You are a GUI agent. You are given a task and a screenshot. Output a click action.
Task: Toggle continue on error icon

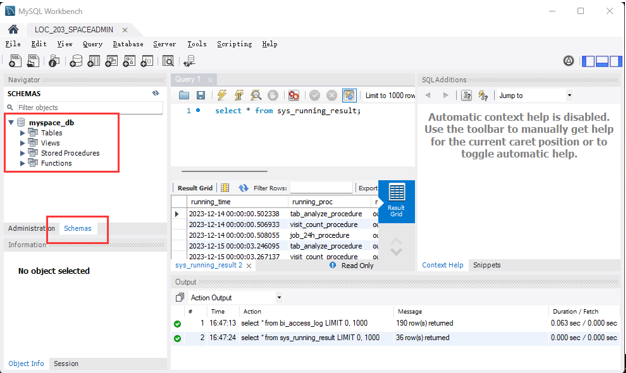[293, 95]
